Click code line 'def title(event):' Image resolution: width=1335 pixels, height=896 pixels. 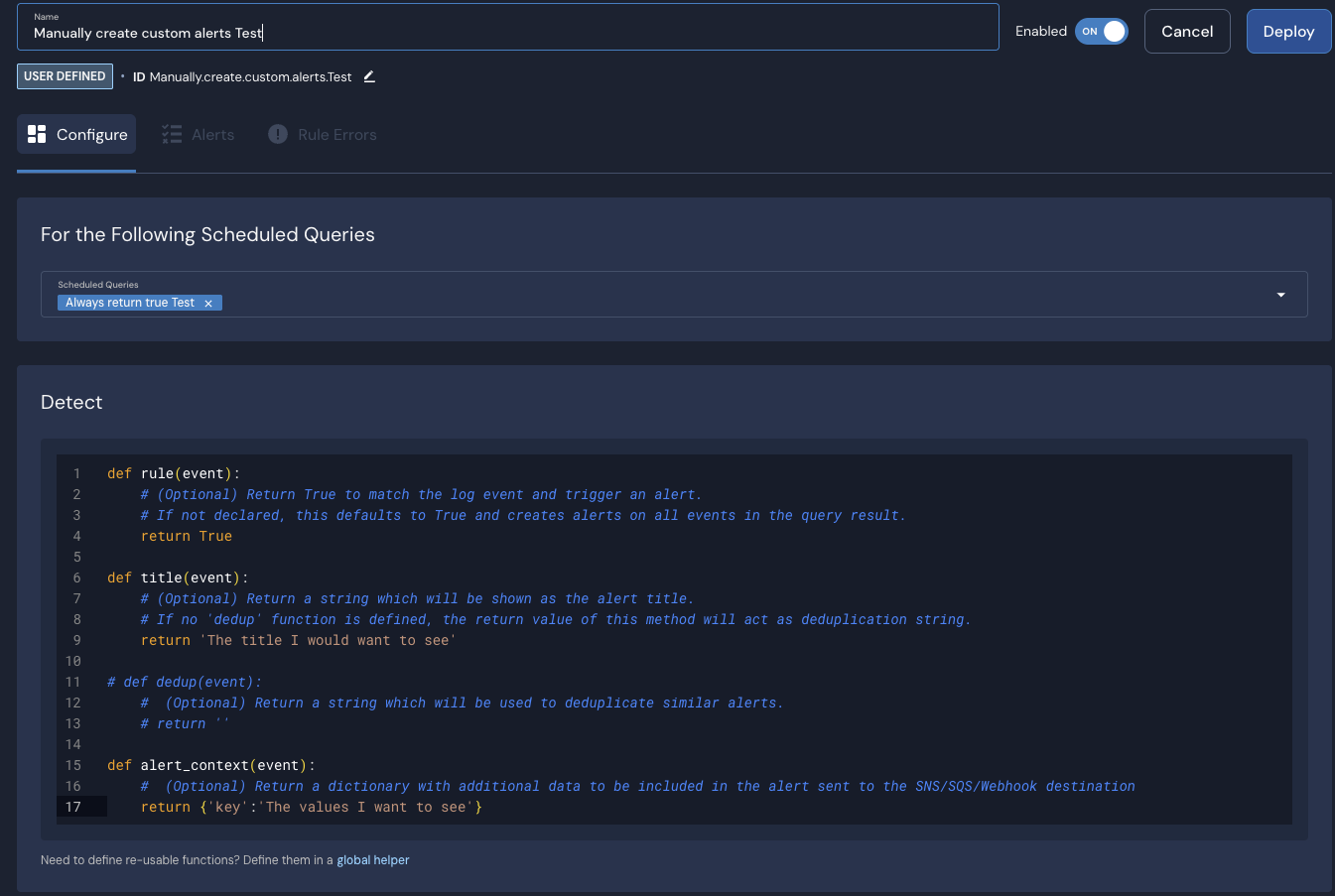(x=178, y=577)
